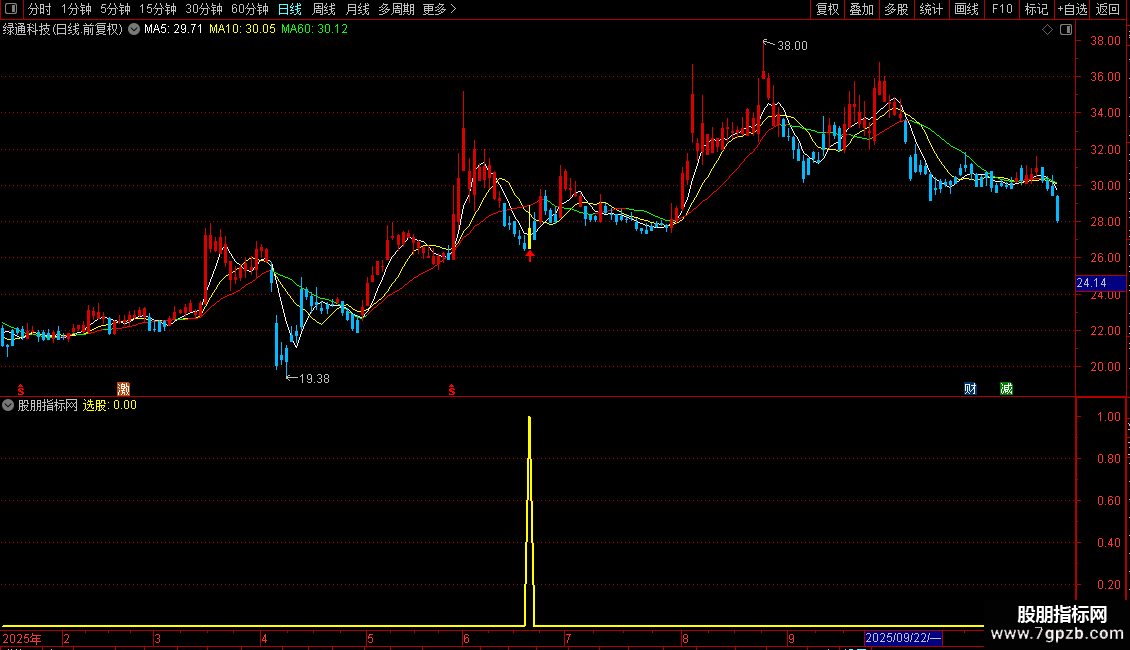This screenshot has height=650, width=1130.
Task: Click the panel layout icon at top-left
Action: click(x=11, y=9)
